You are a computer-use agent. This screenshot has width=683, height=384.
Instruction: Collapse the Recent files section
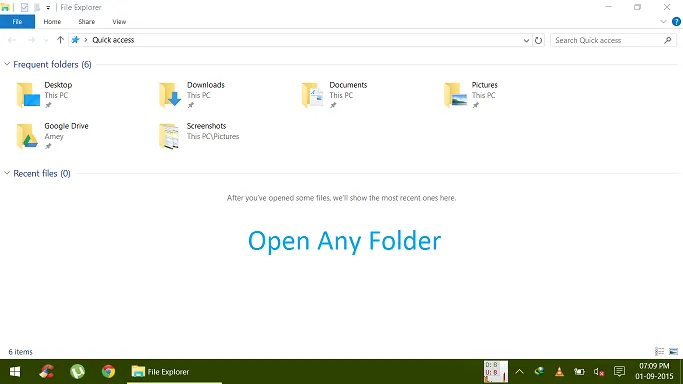[x=7, y=173]
